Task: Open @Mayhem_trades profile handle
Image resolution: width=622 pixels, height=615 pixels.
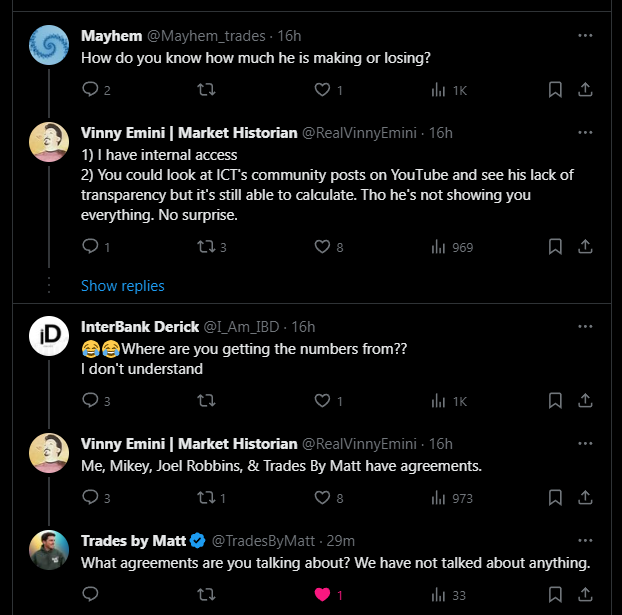Action: click(x=206, y=36)
